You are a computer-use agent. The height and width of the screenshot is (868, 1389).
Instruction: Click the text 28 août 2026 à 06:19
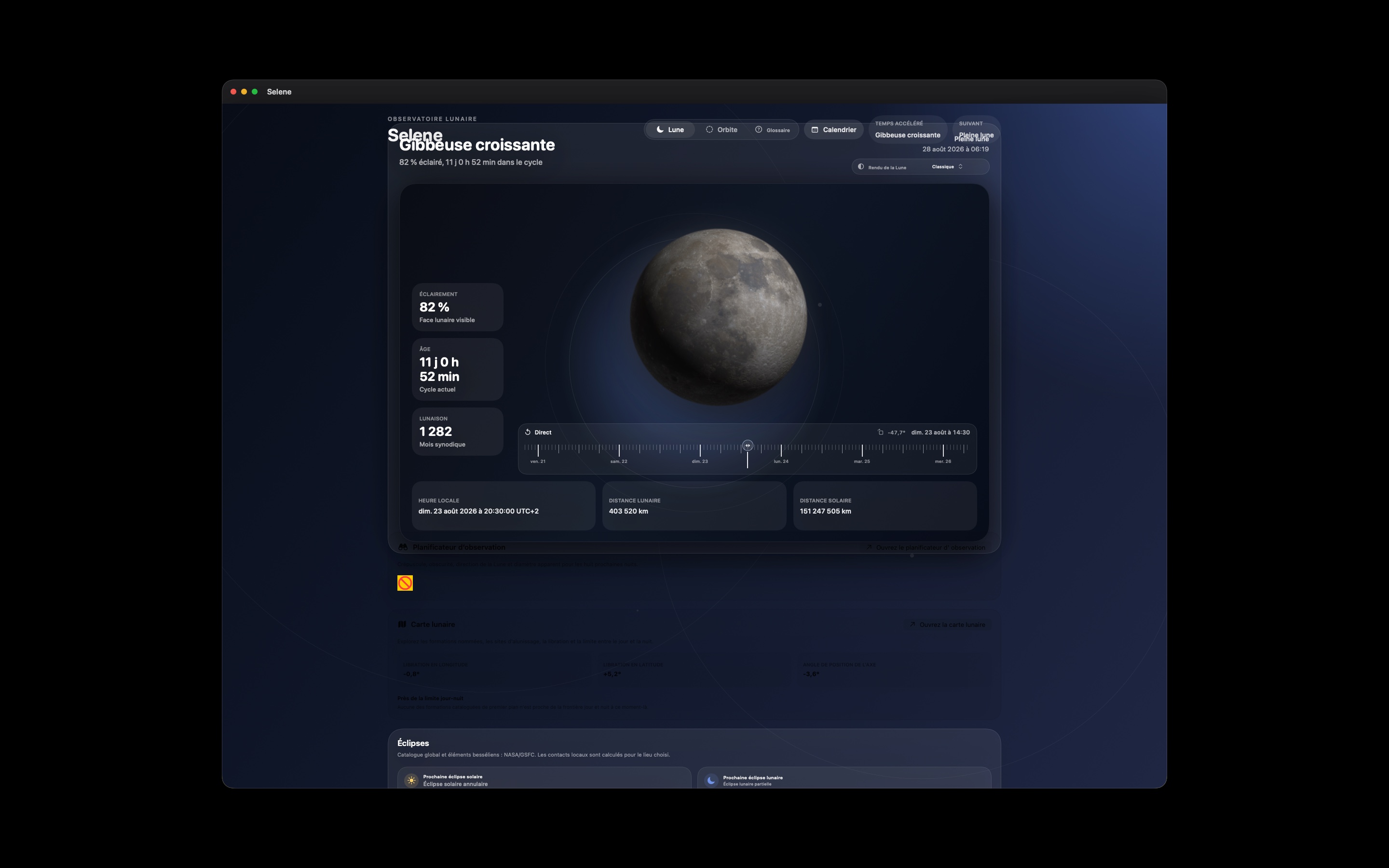click(955, 149)
